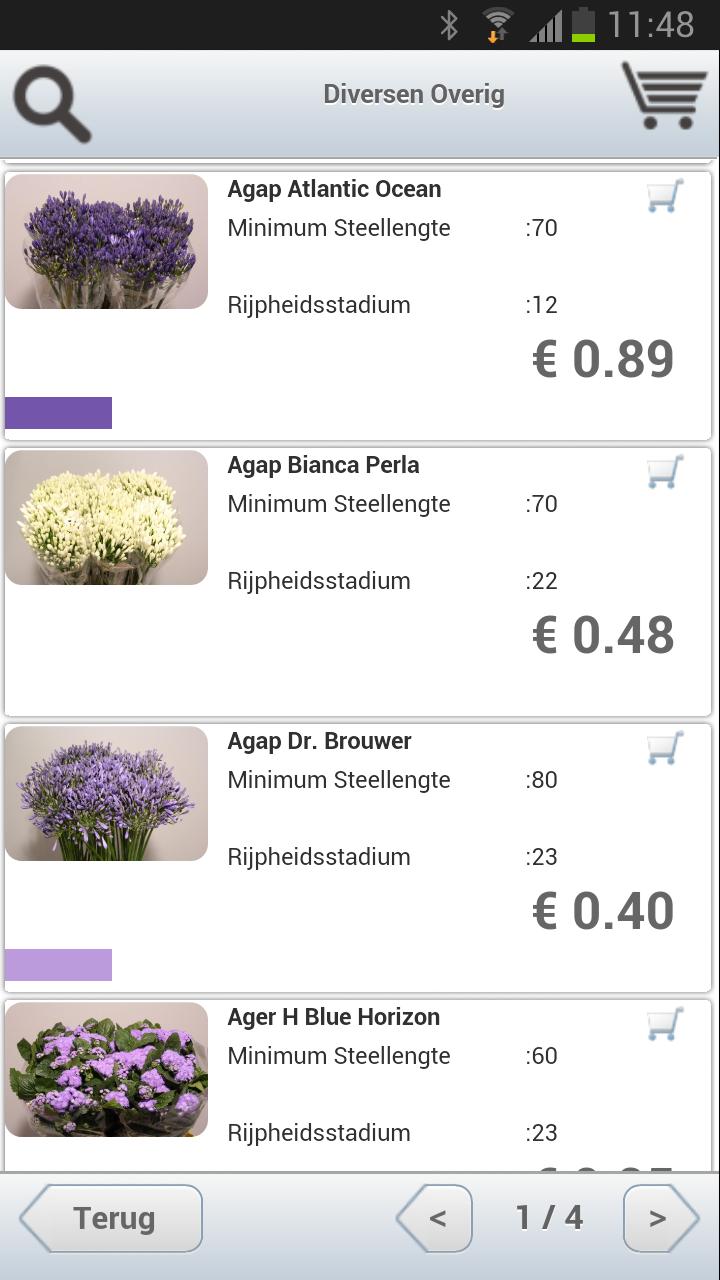Viewport: 720px width, 1280px height.
Task: Add Agap Dr. Brouwer to cart
Action: (x=665, y=748)
